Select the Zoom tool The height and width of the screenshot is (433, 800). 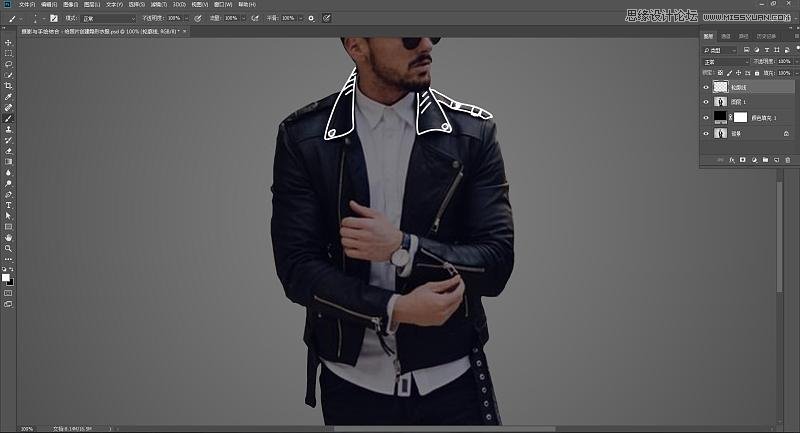point(8,248)
